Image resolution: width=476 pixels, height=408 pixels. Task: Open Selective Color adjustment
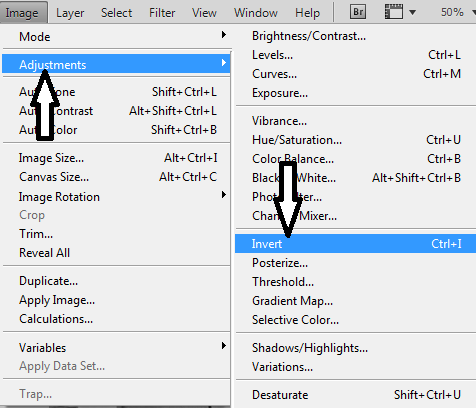(355, 320)
